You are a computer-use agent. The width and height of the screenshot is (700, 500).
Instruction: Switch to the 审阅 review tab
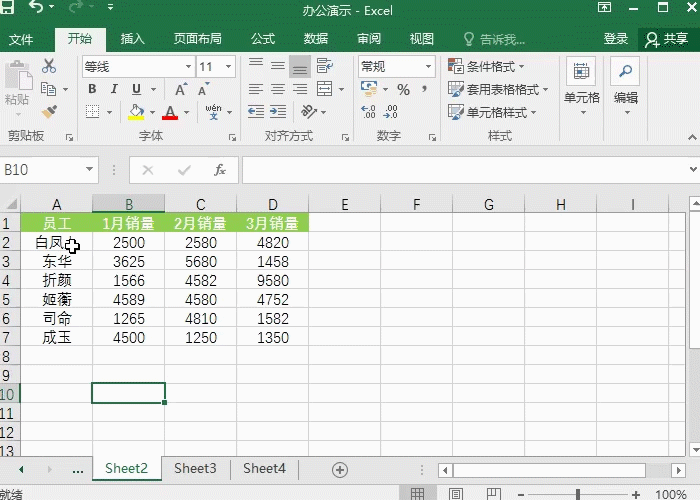coord(369,39)
